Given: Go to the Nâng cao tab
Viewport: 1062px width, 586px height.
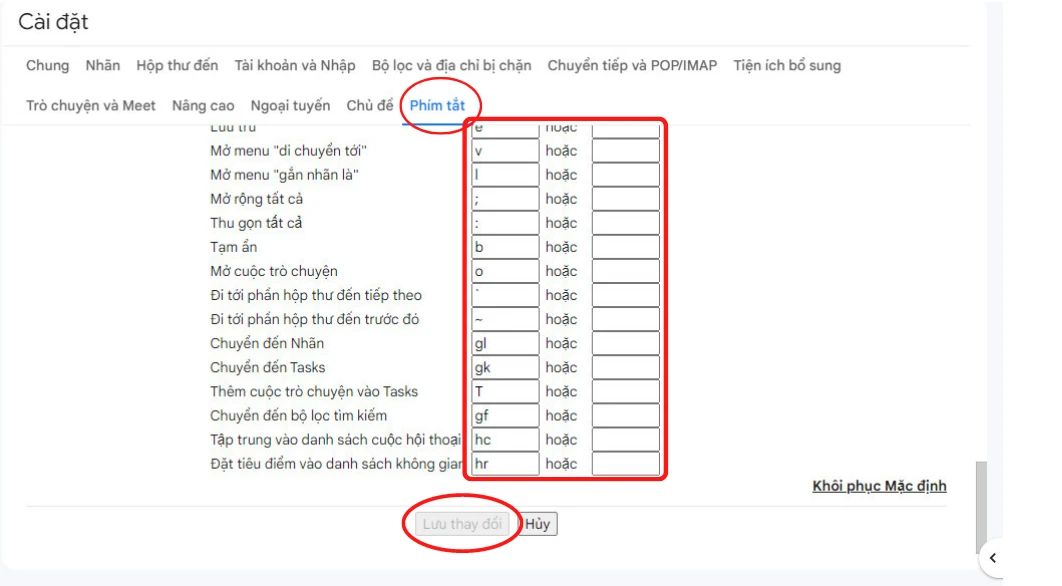Looking at the screenshot, I should click(x=203, y=106).
